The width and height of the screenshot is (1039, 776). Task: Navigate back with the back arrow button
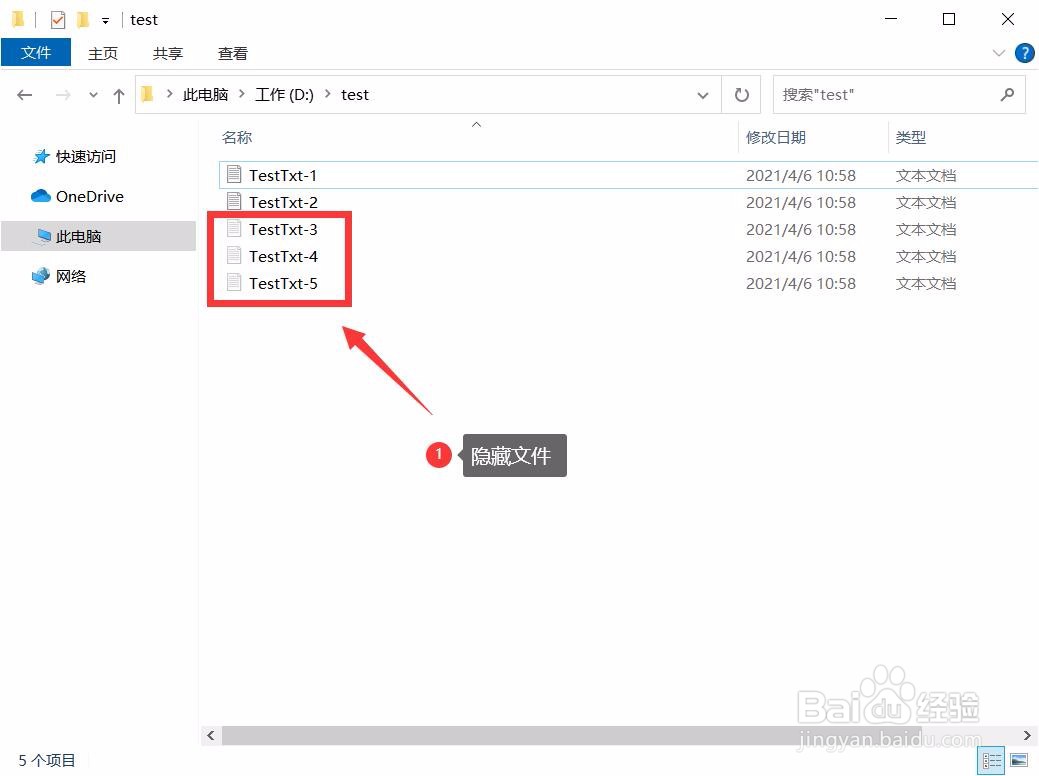point(24,94)
